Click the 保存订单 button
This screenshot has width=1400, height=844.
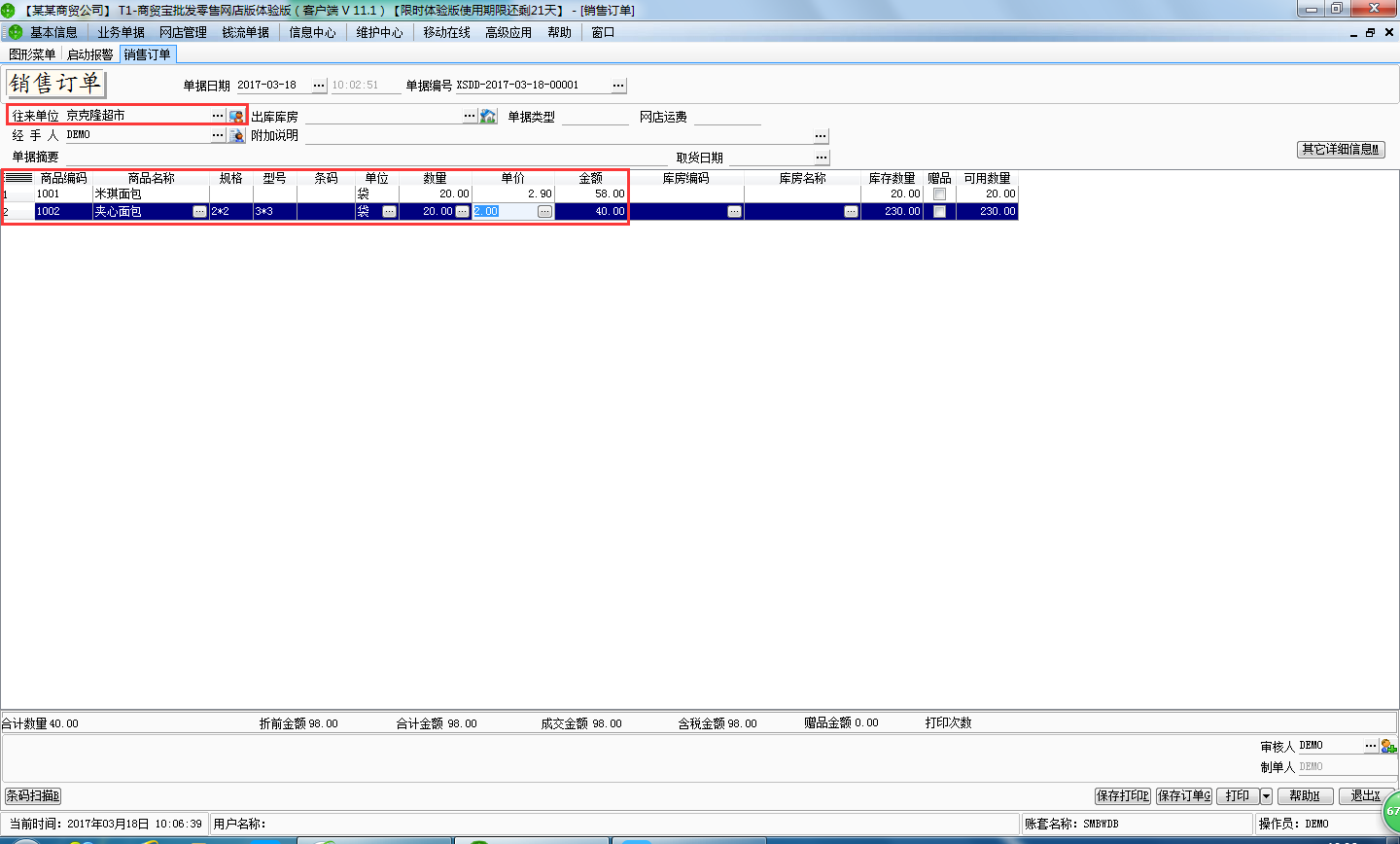pyautogui.click(x=1183, y=796)
